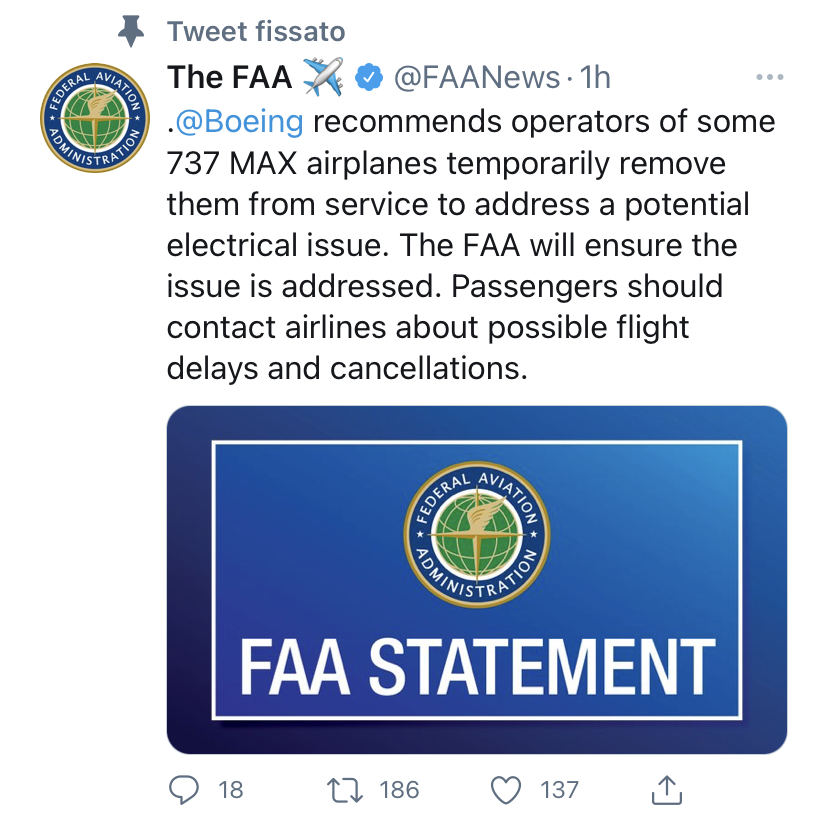Click the reply speech bubble icon
This screenshot has height=821, width=828.
tap(183, 790)
